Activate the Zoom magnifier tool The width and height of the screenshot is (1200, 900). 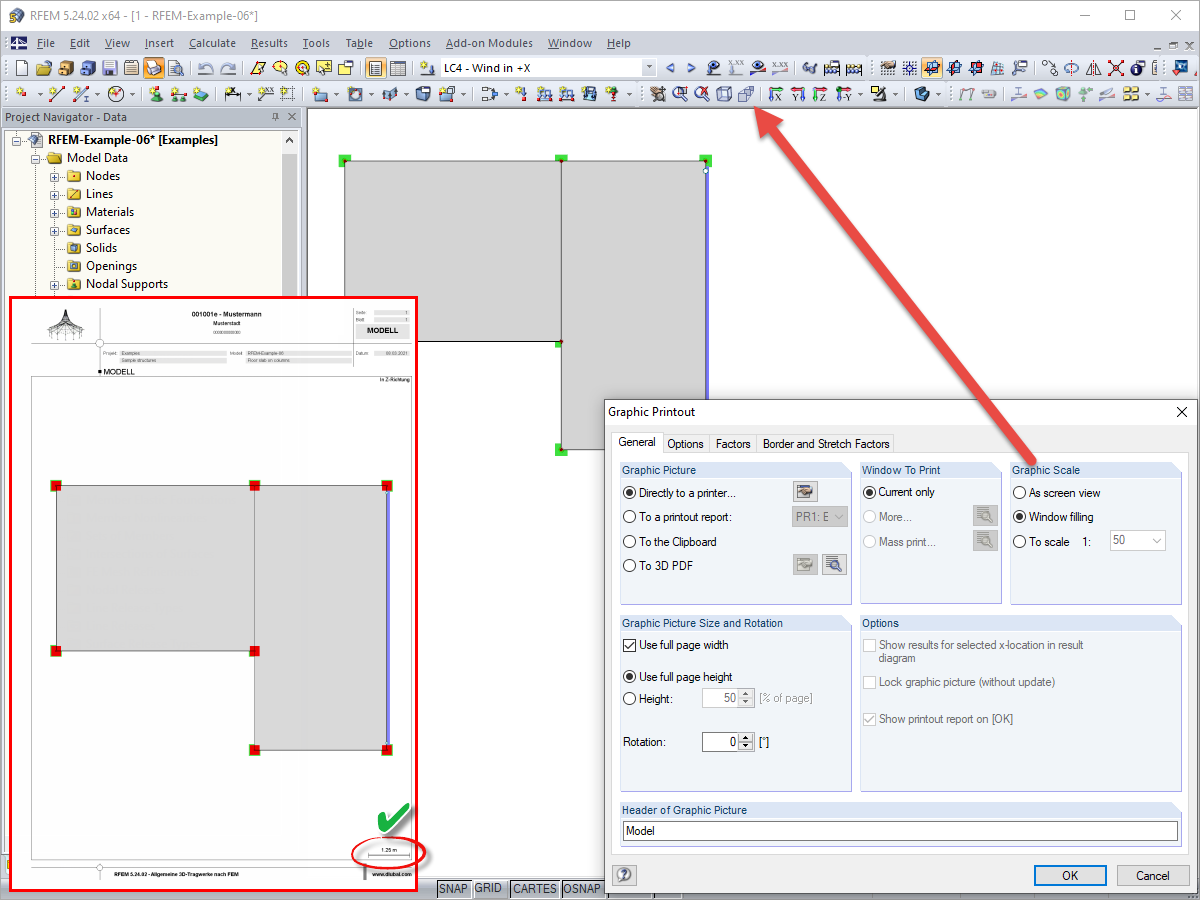680,93
